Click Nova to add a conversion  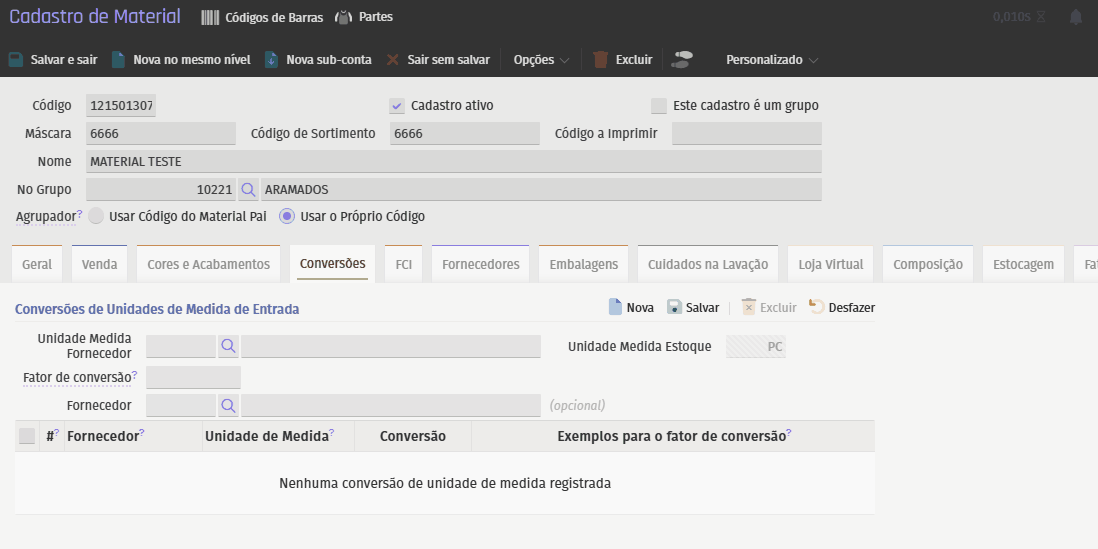coord(630,307)
